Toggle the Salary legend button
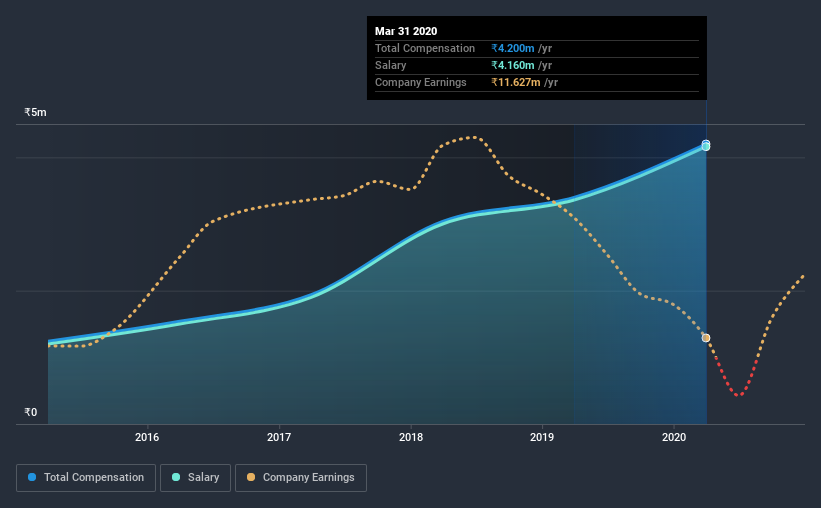This screenshot has width=821, height=508. [x=195, y=478]
